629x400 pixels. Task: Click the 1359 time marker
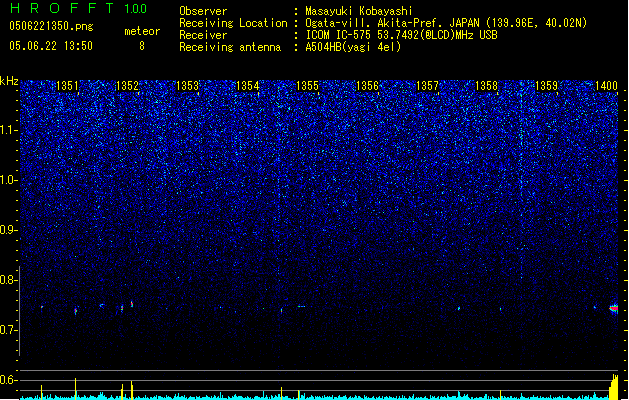pos(546,86)
